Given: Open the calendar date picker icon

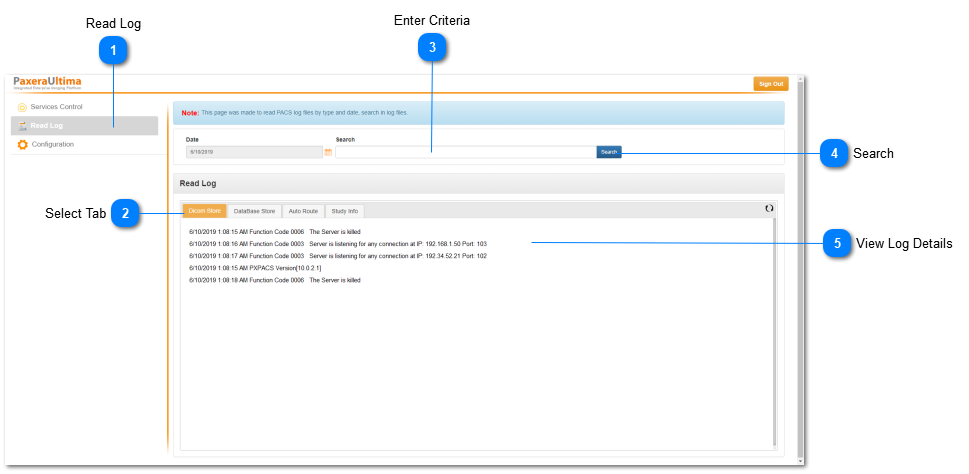Looking at the screenshot, I should tap(328, 152).
